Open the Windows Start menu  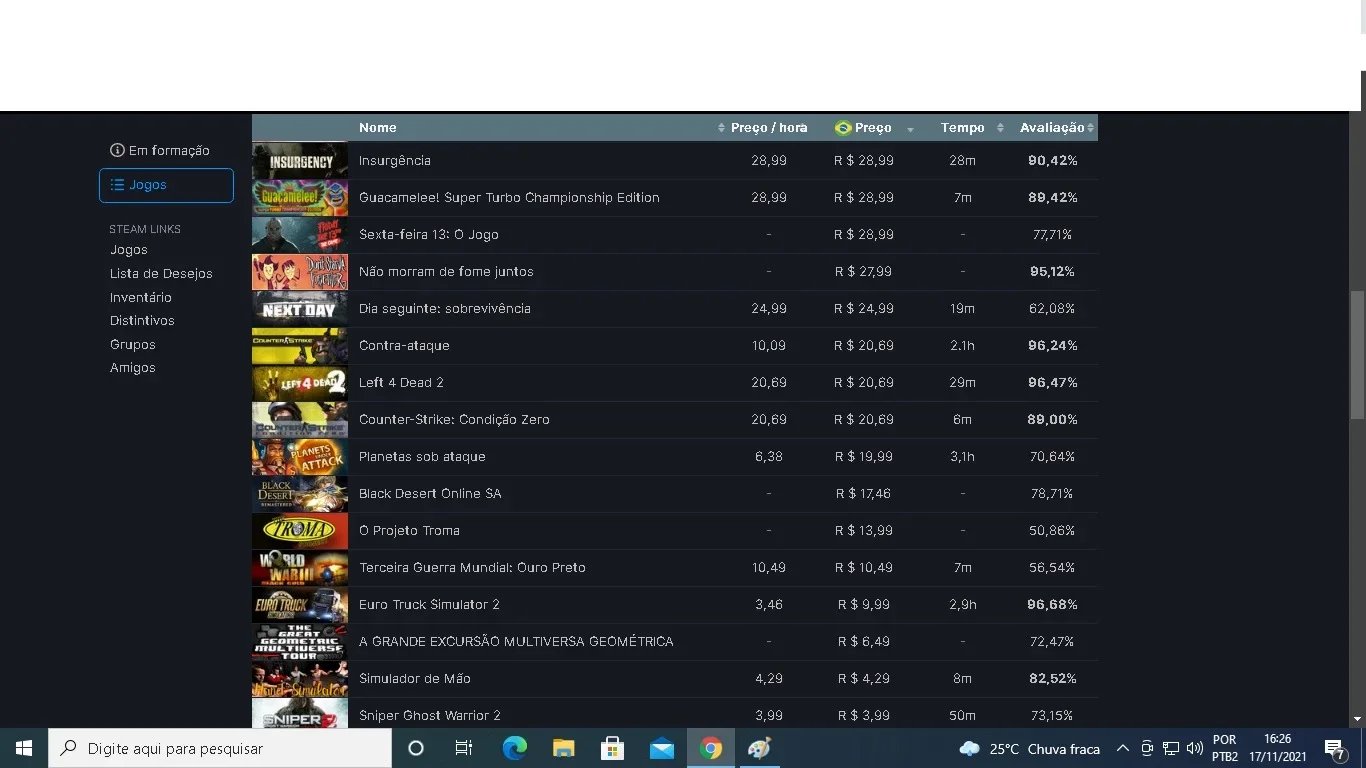24,748
